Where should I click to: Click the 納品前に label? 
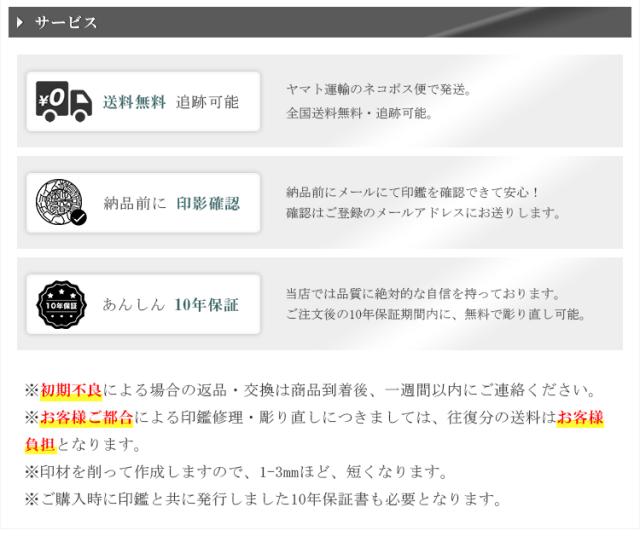pyautogui.click(x=135, y=203)
